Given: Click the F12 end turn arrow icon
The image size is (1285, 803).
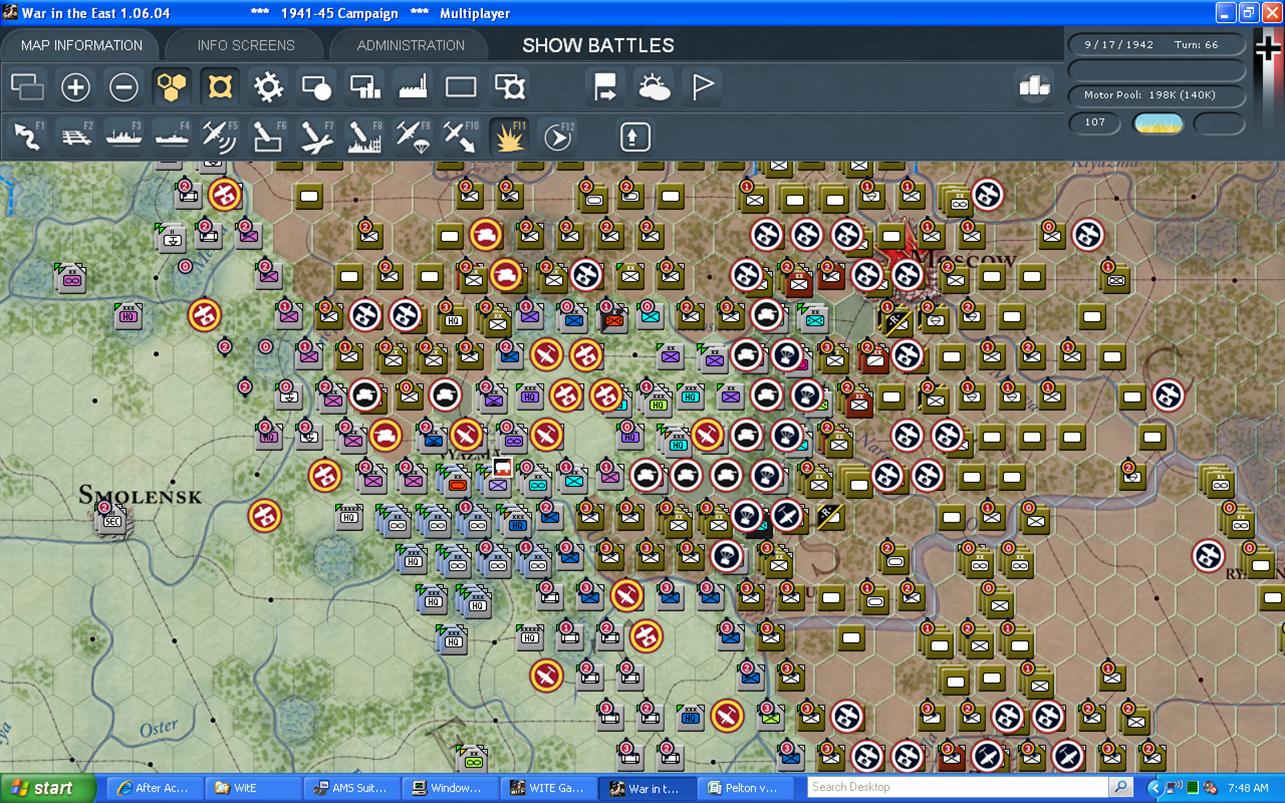Looking at the screenshot, I should tap(558, 136).
